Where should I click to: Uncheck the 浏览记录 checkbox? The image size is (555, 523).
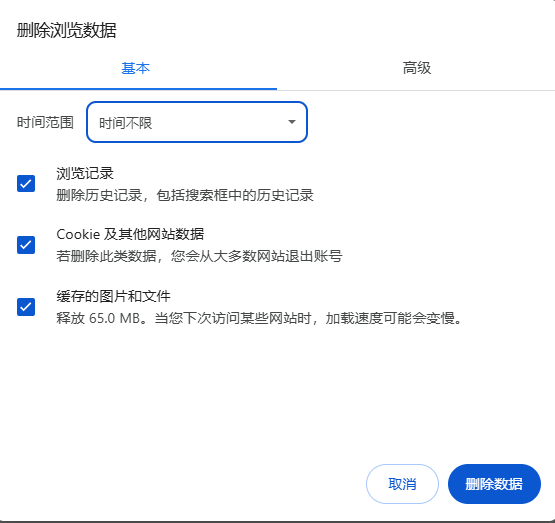[x=26, y=183]
